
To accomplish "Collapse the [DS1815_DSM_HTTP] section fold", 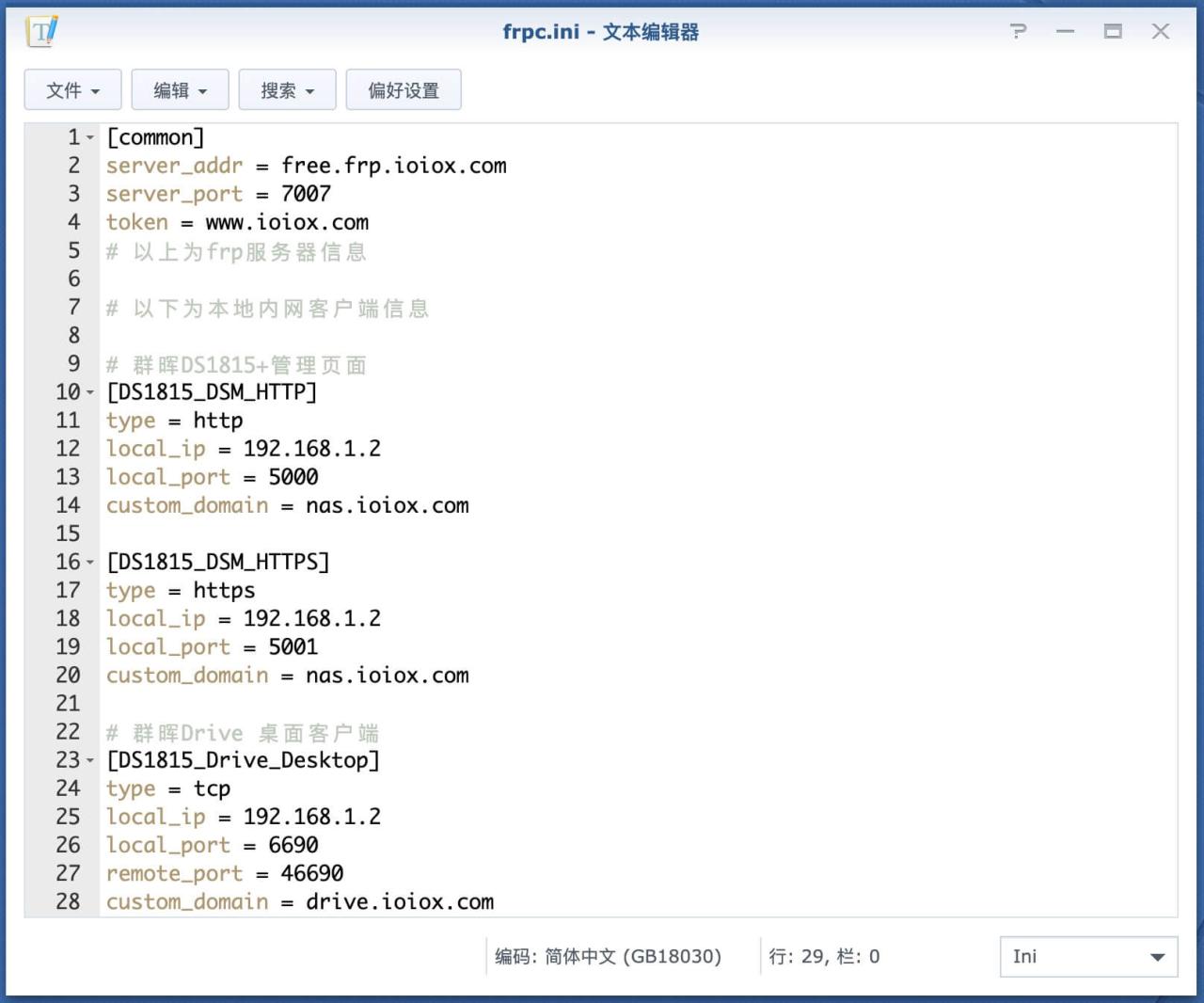I will pyautogui.click(x=90, y=392).
